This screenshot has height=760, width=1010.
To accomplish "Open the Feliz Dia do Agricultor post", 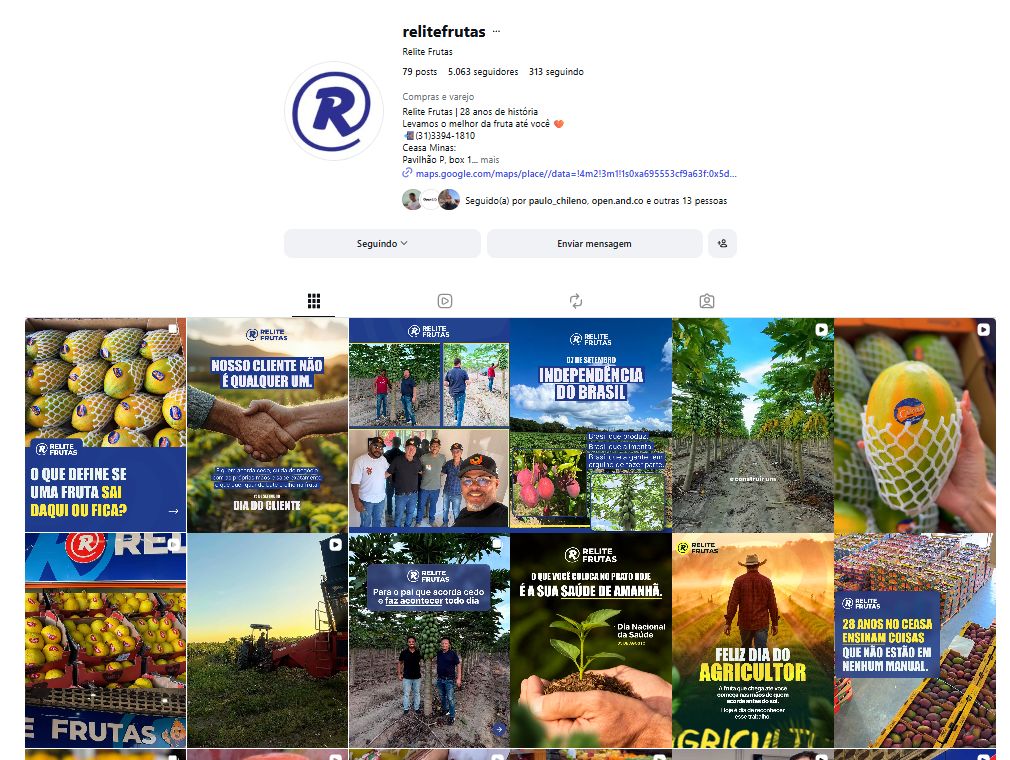I will coord(753,640).
